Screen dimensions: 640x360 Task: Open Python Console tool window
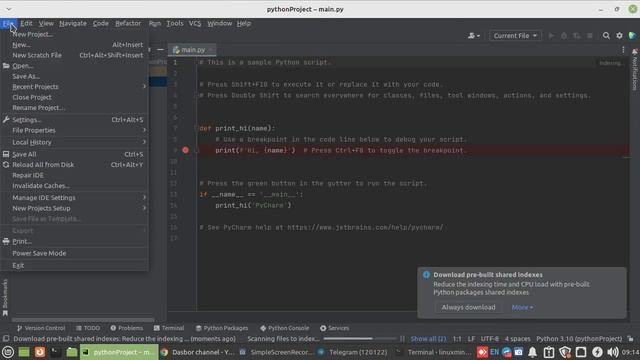click(x=284, y=328)
